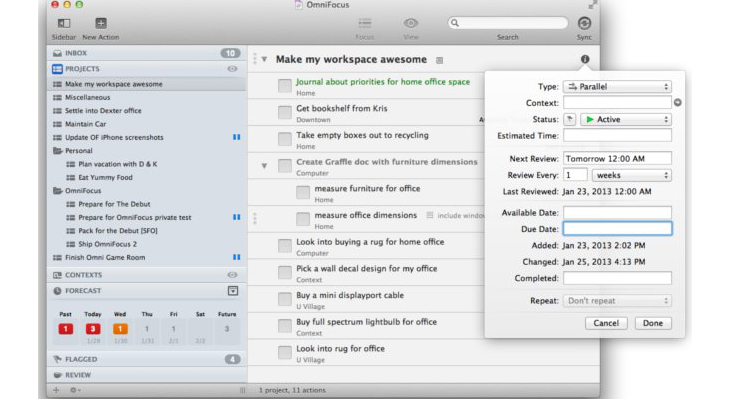Click the Focus toolbar icon
The image size is (731, 399).
pos(365,23)
